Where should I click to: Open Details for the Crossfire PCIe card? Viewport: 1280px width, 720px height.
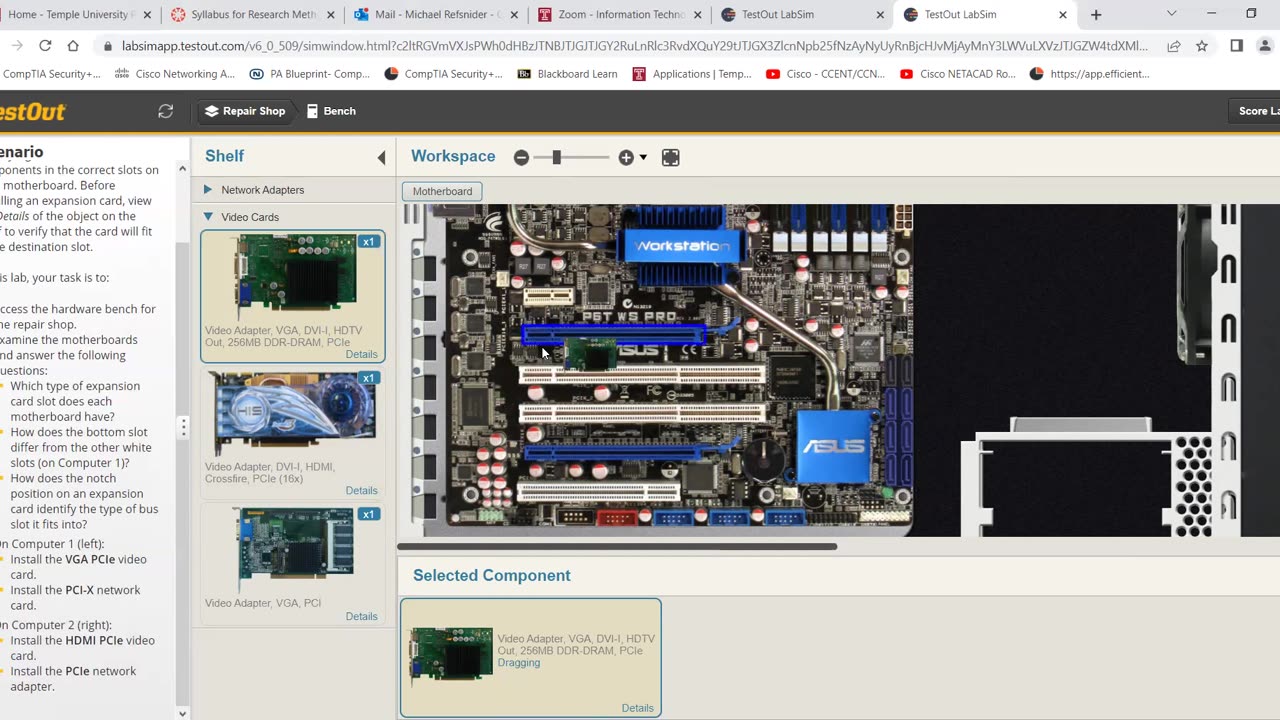pyautogui.click(x=361, y=490)
